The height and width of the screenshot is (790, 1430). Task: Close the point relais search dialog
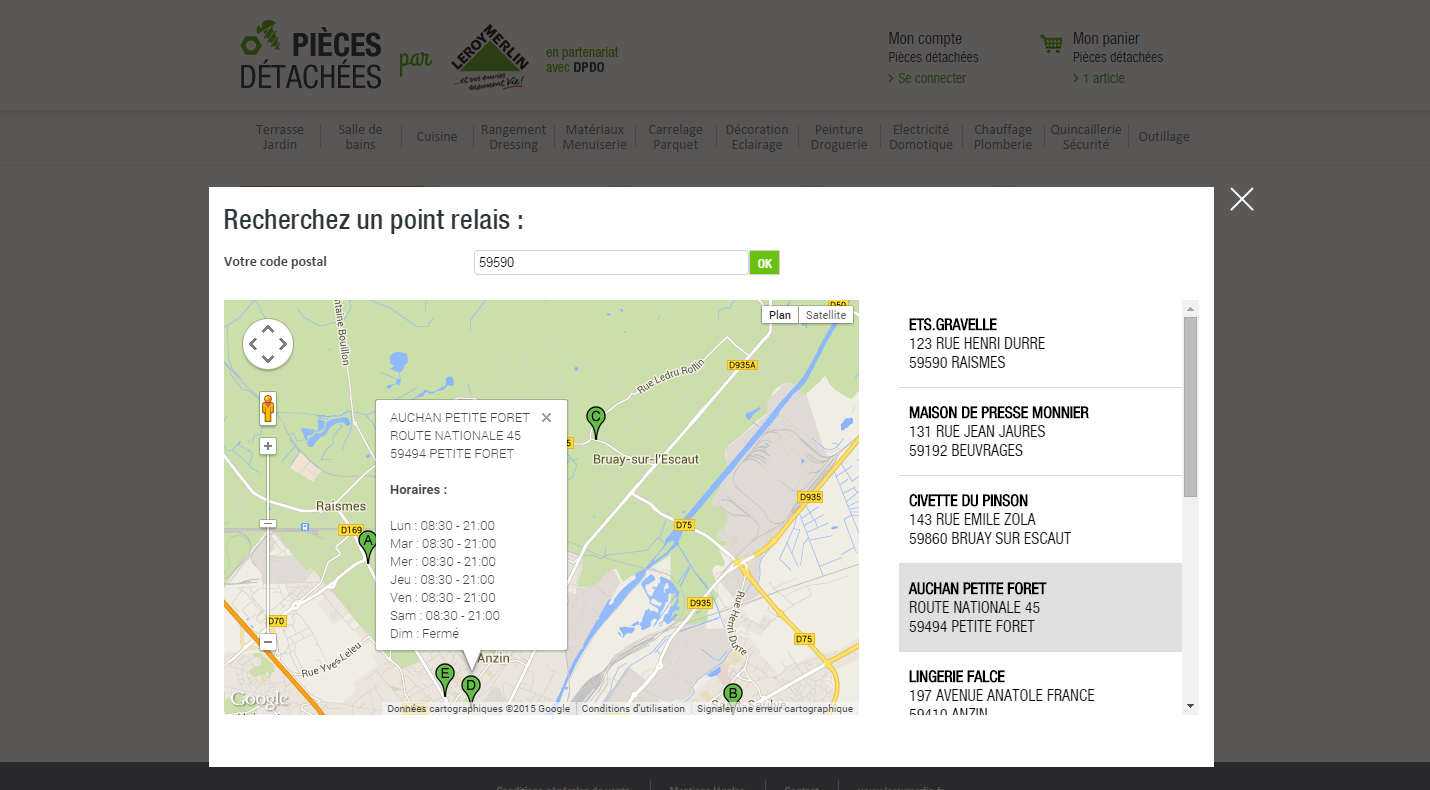[x=1241, y=199]
